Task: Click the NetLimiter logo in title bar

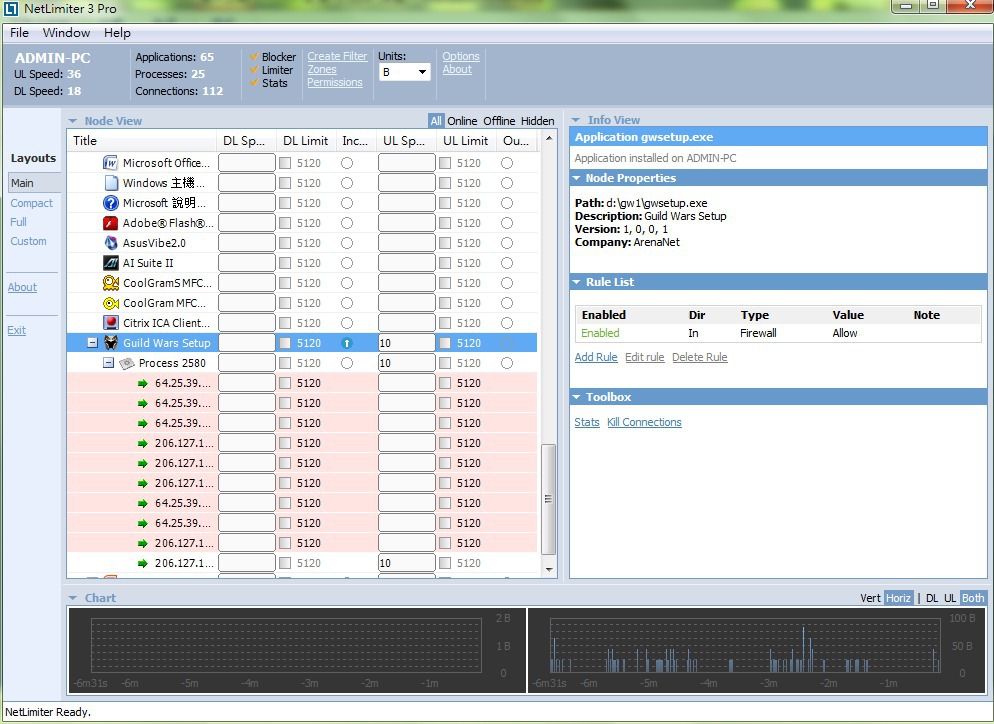Action: click(11, 8)
